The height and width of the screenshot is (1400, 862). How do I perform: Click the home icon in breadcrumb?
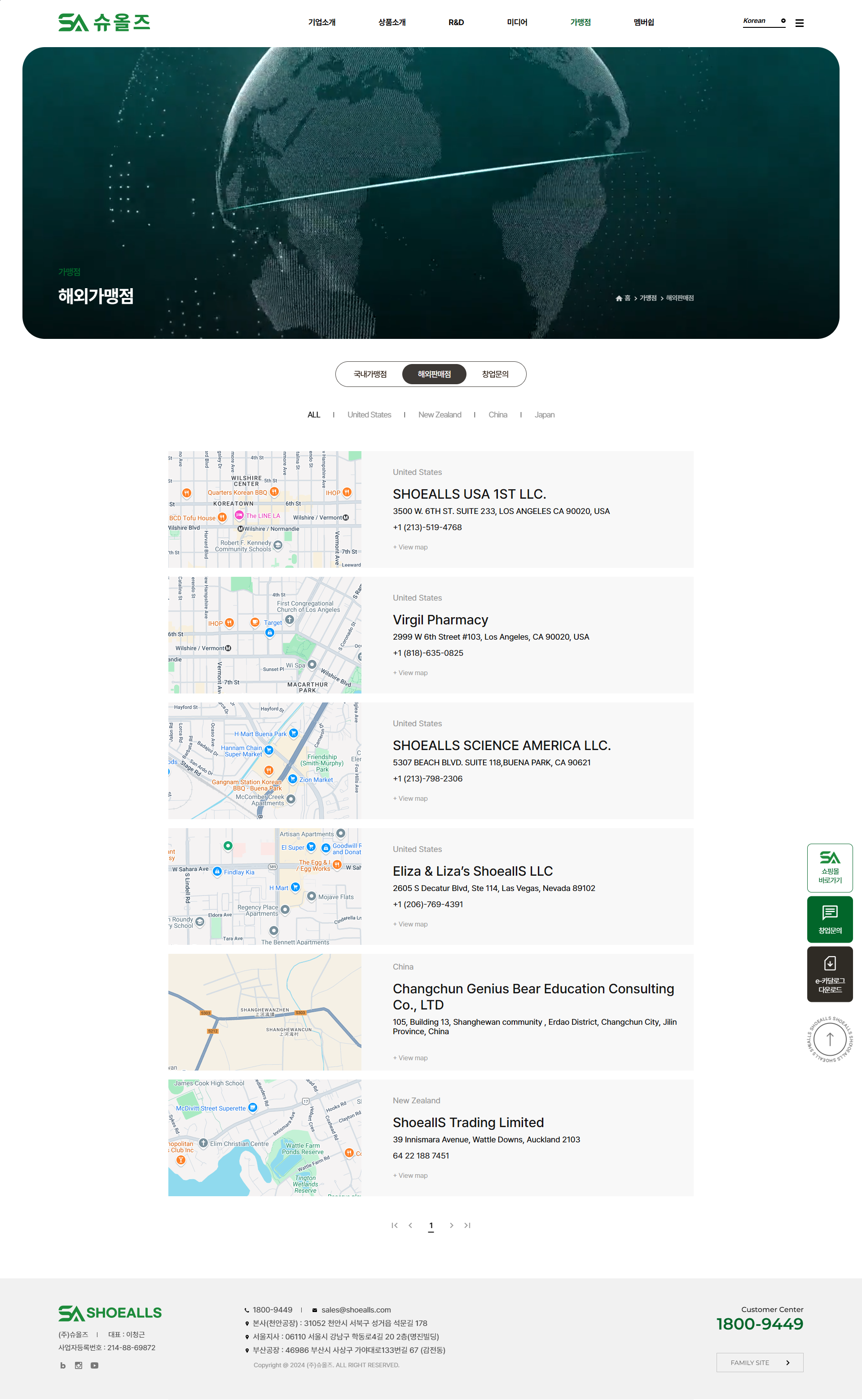click(x=619, y=298)
